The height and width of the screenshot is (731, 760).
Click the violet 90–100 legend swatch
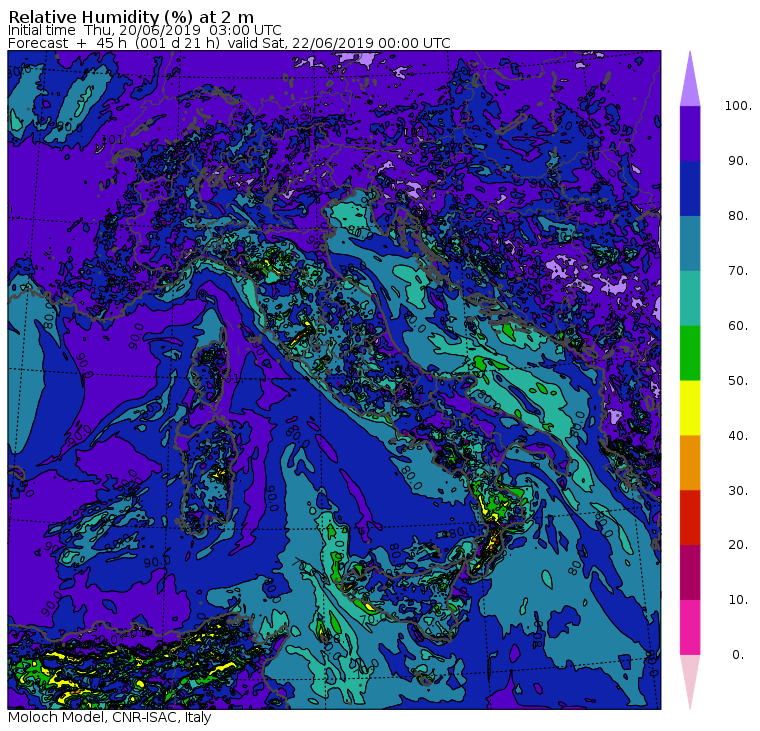click(690, 133)
